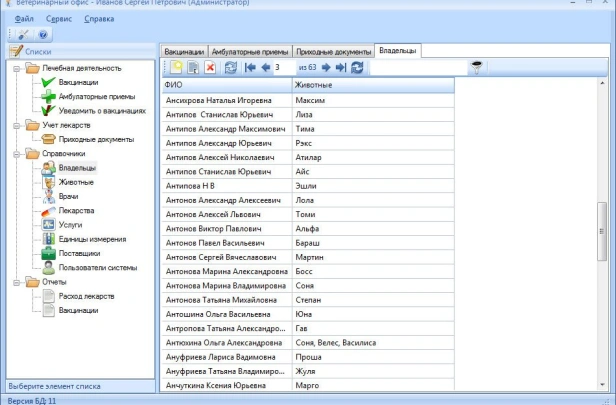
Task: Jump to the last page of records
Action: click(341, 67)
